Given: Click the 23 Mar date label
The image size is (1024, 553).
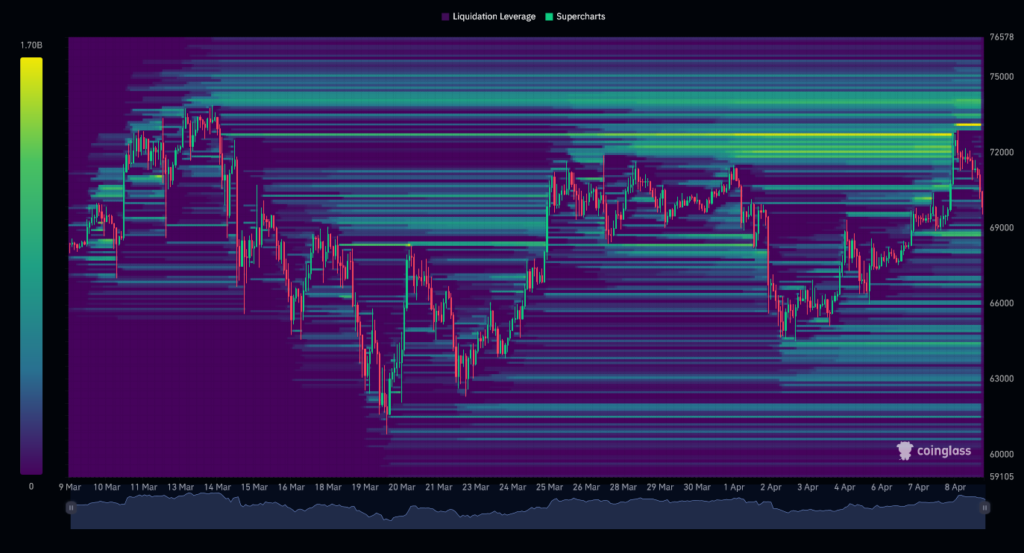Looking at the screenshot, I should [x=475, y=487].
